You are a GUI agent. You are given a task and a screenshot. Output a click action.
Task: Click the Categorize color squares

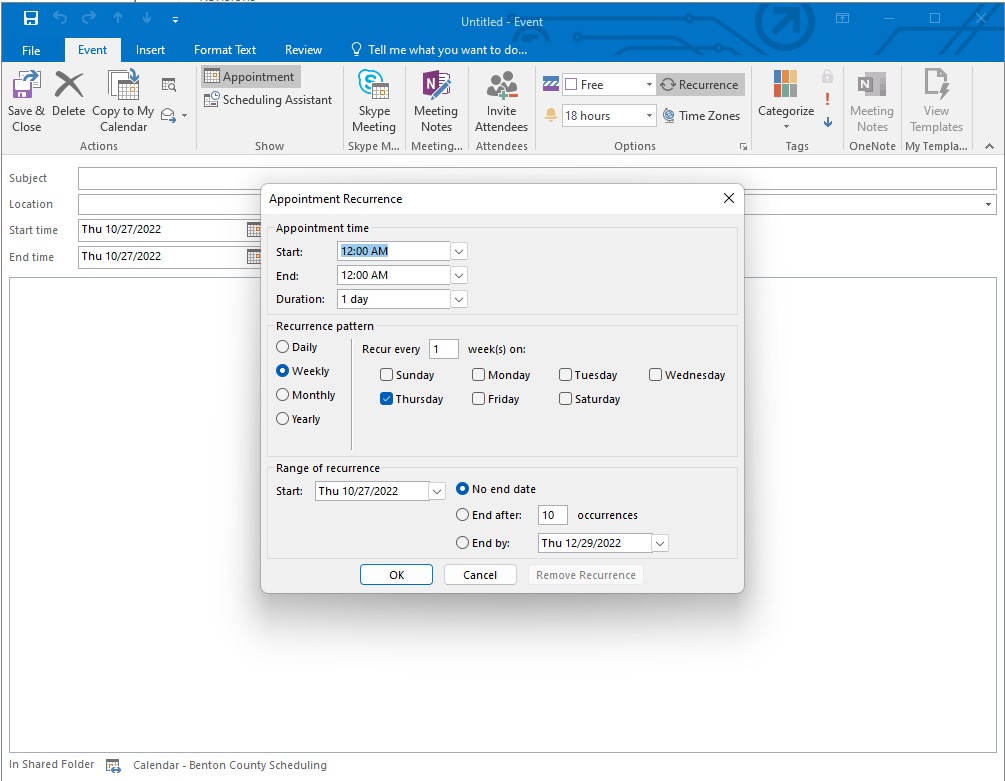tap(786, 84)
